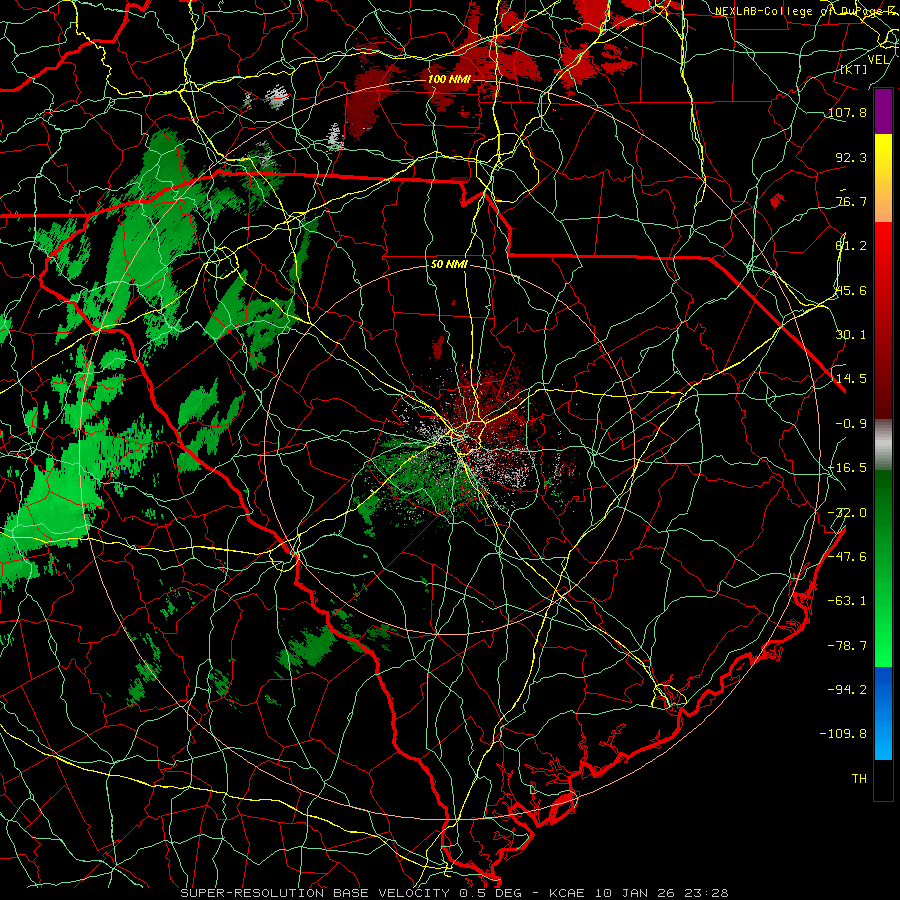The height and width of the screenshot is (900, 900).
Task: Click the 14.5 velocity scale value
Action: click(x=851, y=379)
